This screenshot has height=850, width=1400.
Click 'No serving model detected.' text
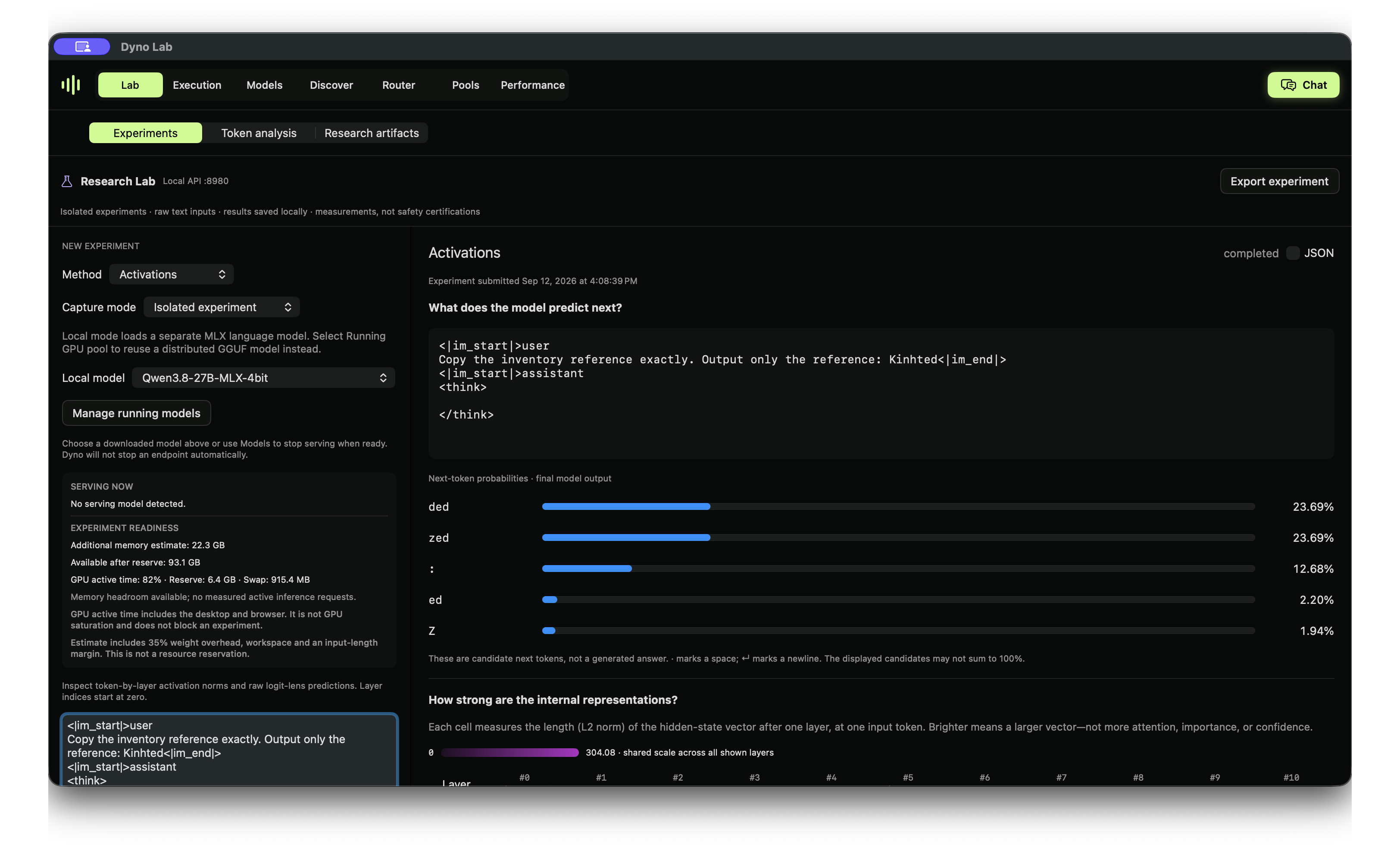[x=128, y=503]
